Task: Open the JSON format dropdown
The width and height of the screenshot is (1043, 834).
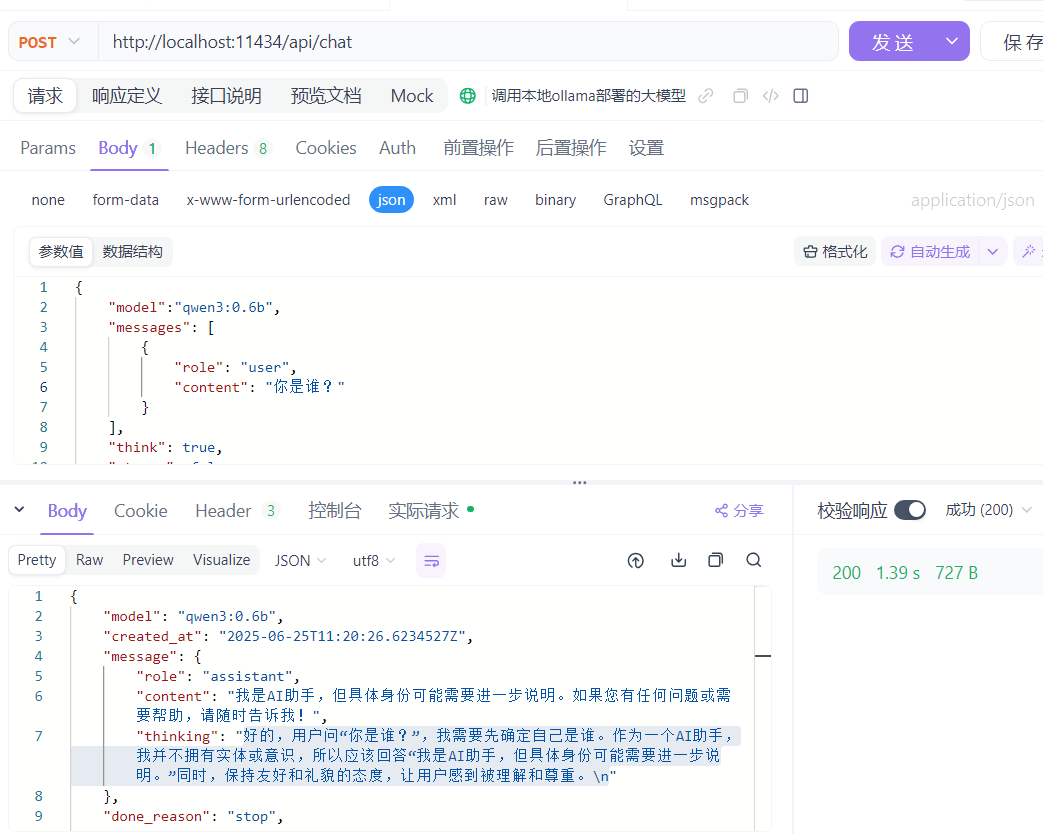Action: click(298, 560)
